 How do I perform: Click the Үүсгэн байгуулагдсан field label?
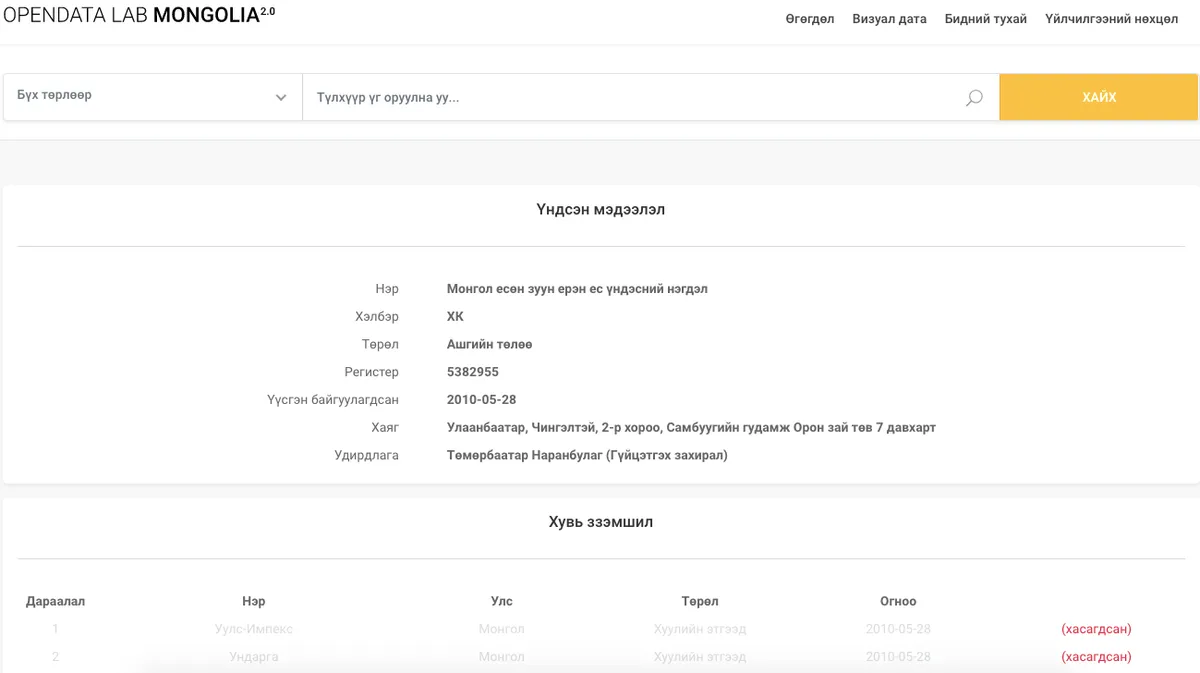pyautogui.click(x=333, y=400)
